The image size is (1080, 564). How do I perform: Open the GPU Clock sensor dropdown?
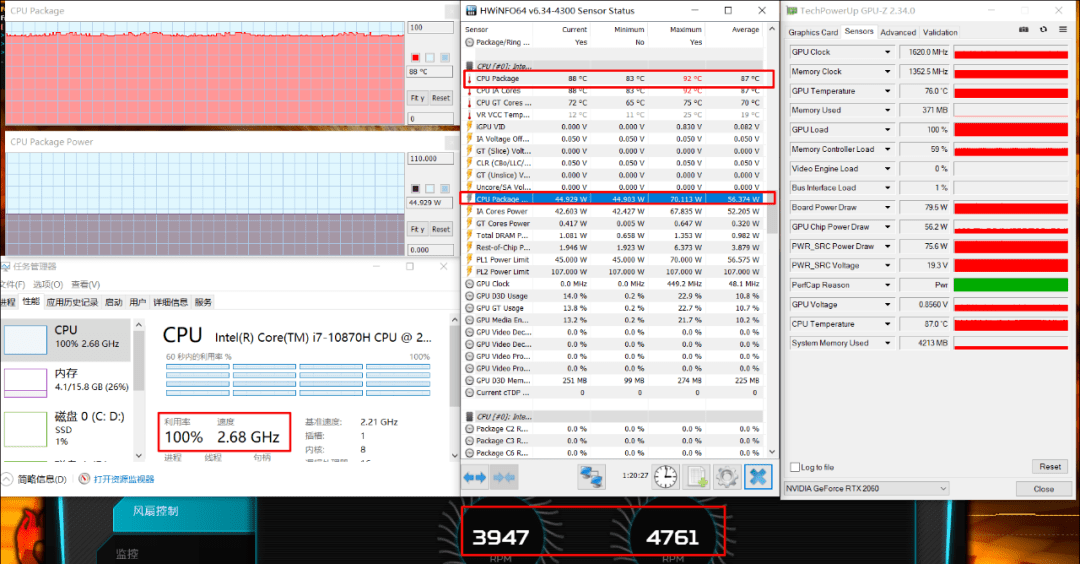pos(887,52)
